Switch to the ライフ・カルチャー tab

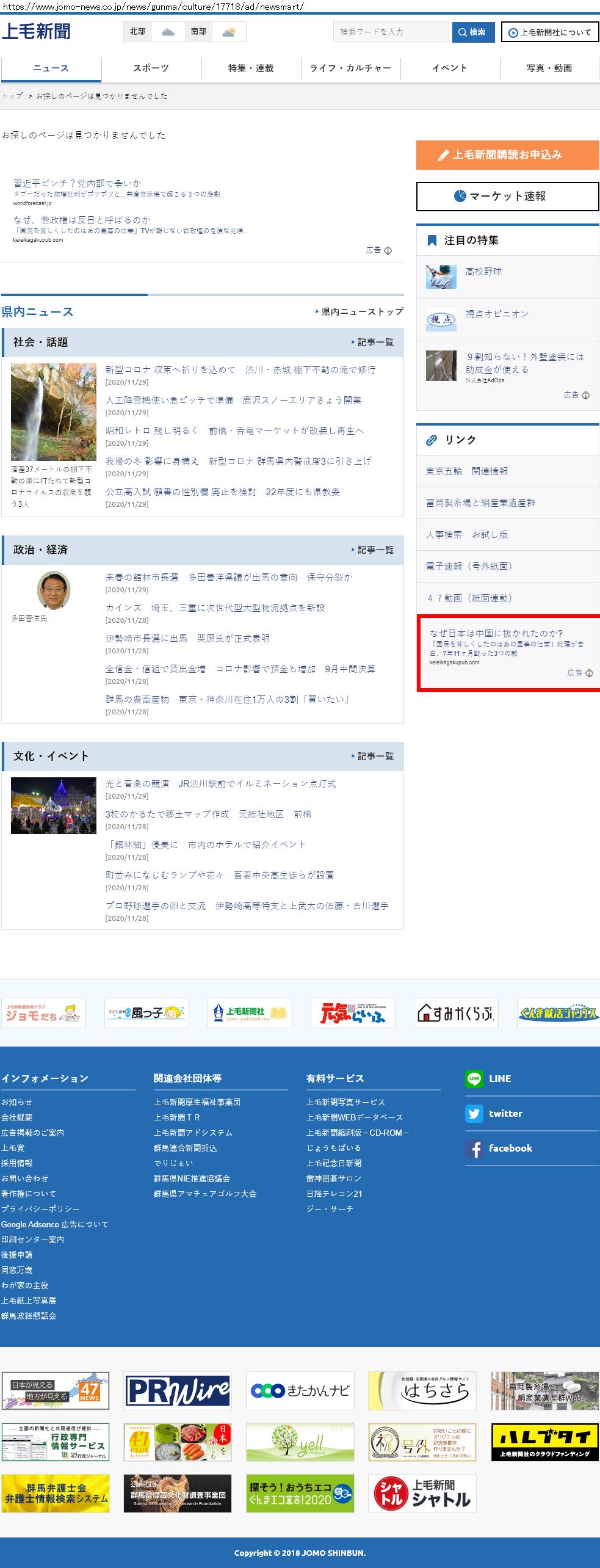click(350, 68)
